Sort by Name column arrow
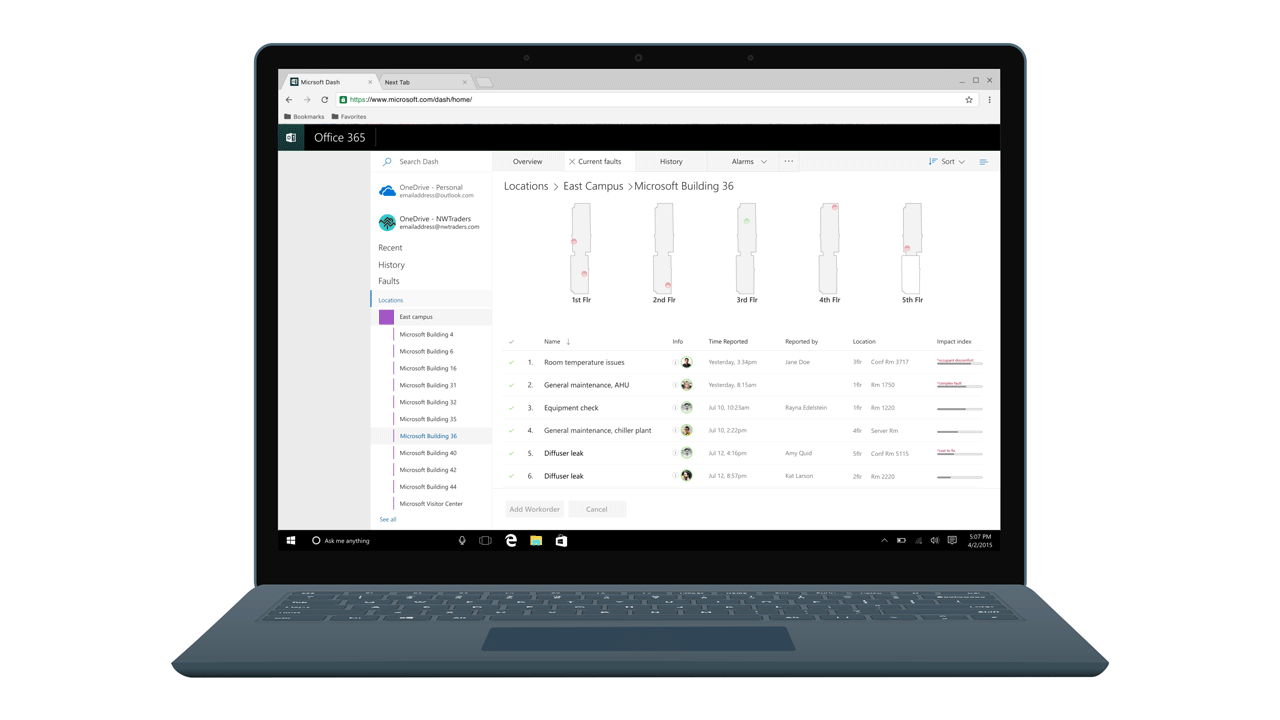This screenshot has width=1280, height=720. (x=568, y=342)
